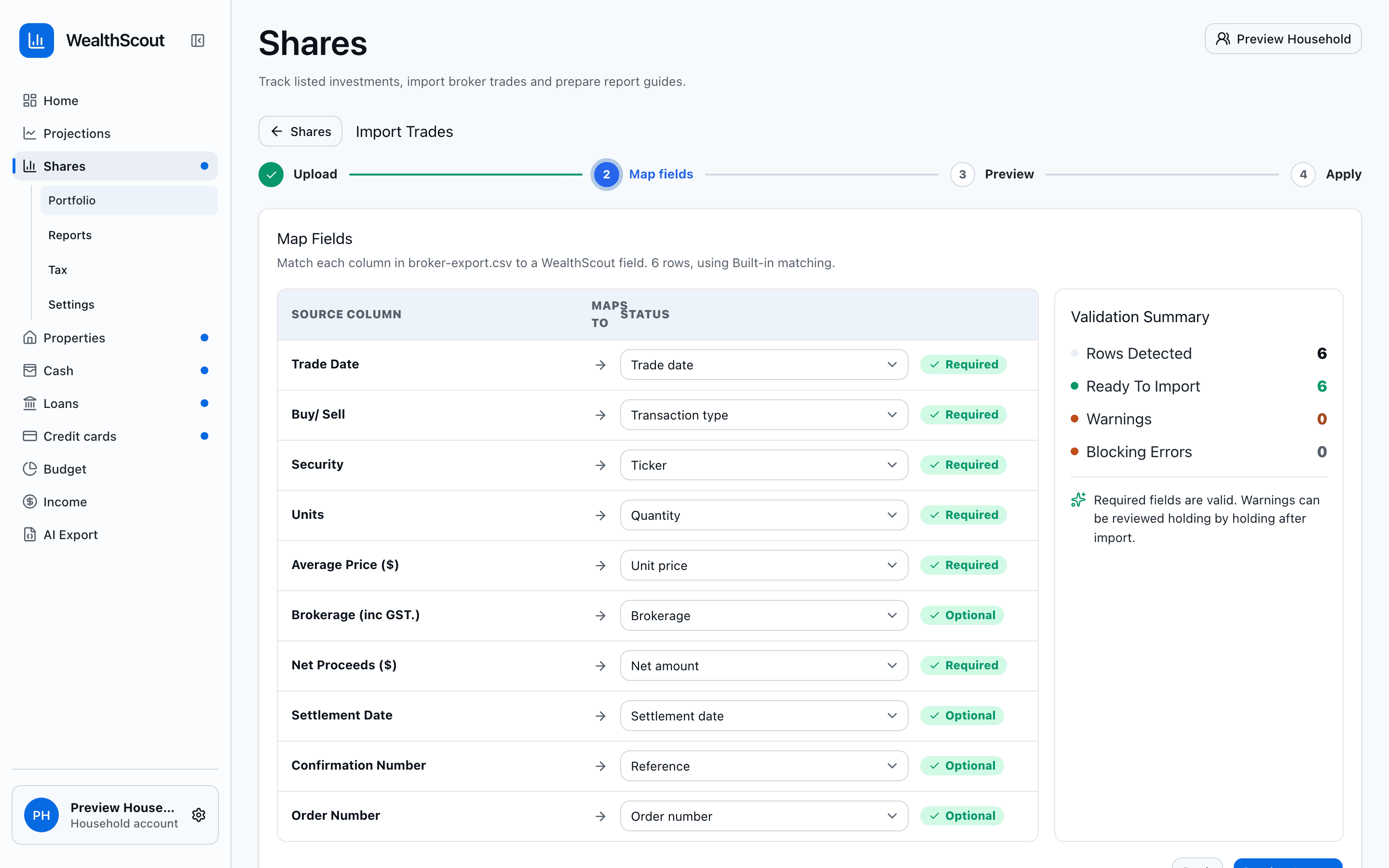Viewport: 1389px width, 868px height.
Task: Open the Brokerage mapping dropdown
Action: [x=764, y=615]
